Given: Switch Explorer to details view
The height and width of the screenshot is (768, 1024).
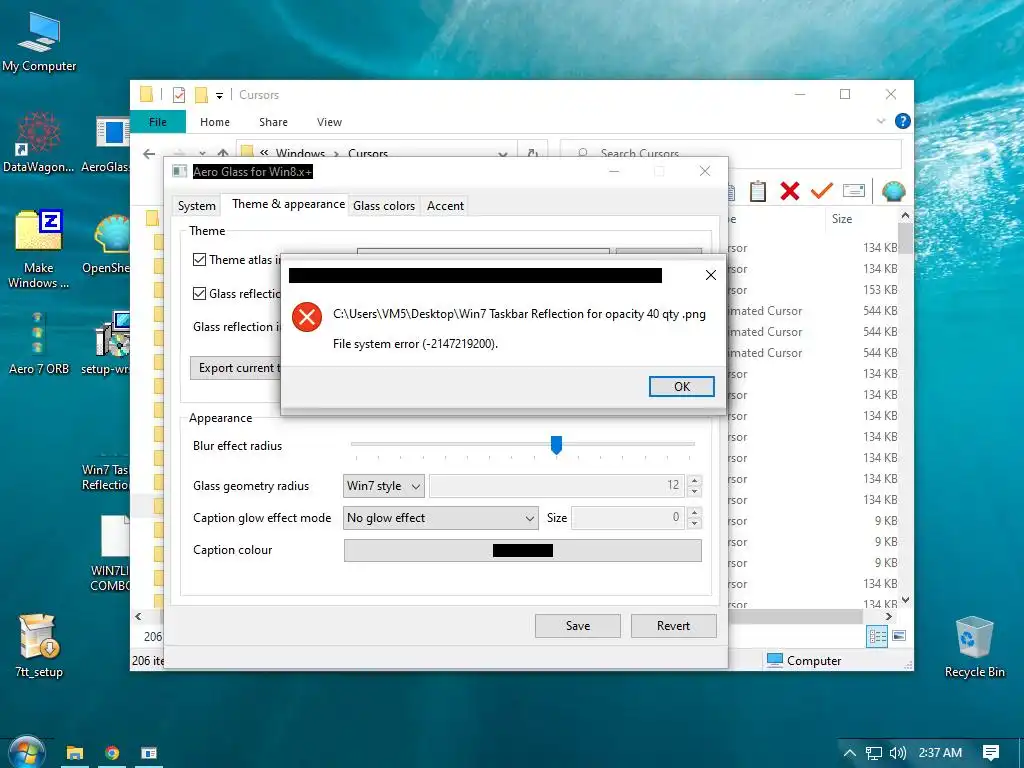Looking at the screenshot, I should point(877,636).
